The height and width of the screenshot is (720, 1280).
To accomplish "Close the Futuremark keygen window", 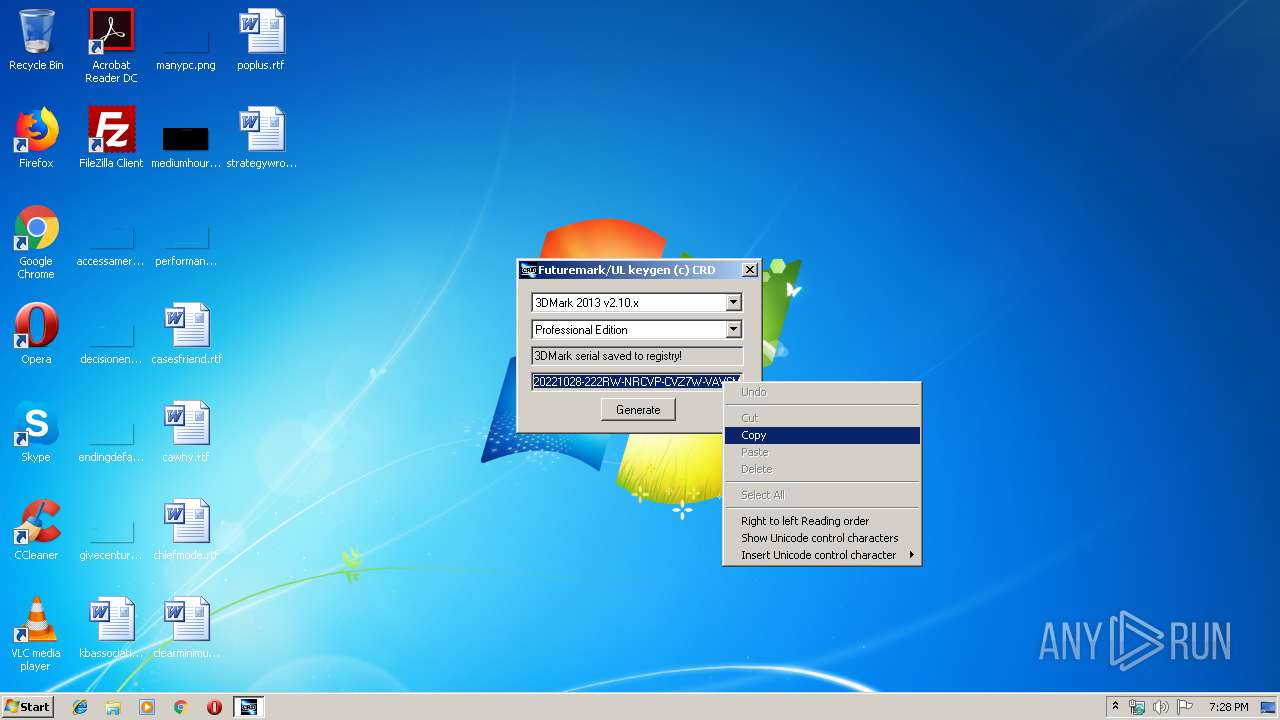I will point(750,270).
